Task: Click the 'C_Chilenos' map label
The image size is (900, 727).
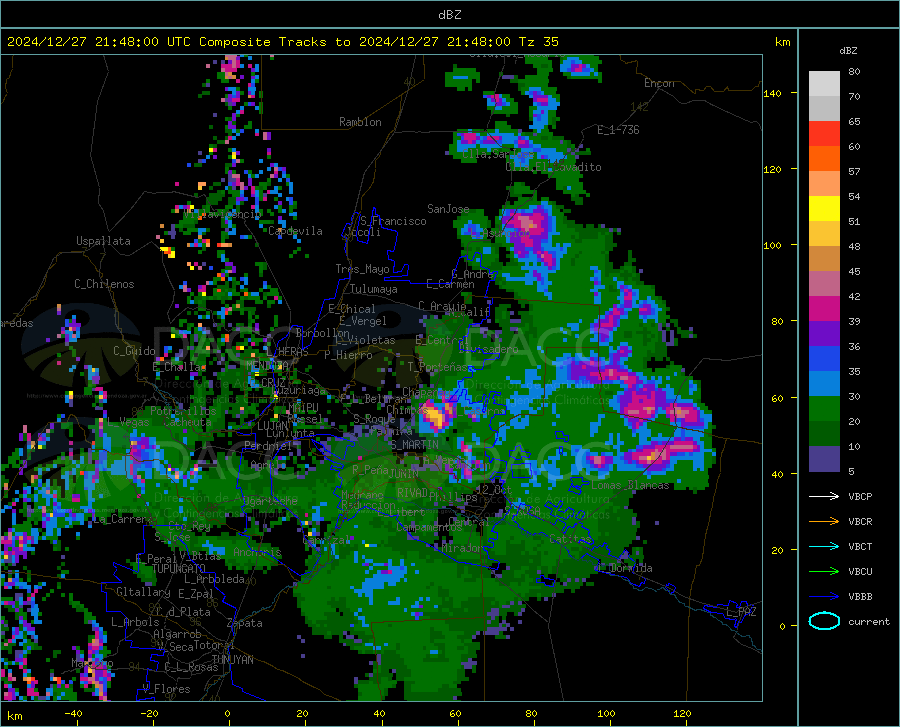Action: 104,284
